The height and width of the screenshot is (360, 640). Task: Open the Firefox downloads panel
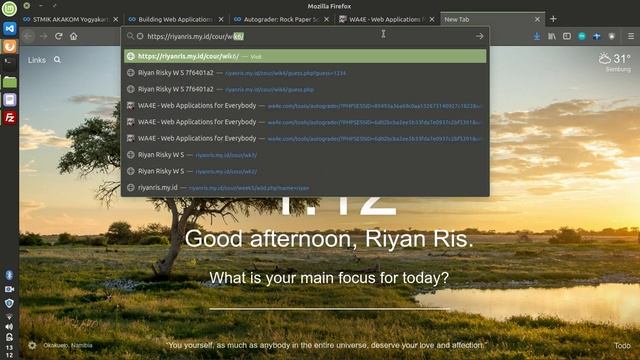(x=537, y=36)
